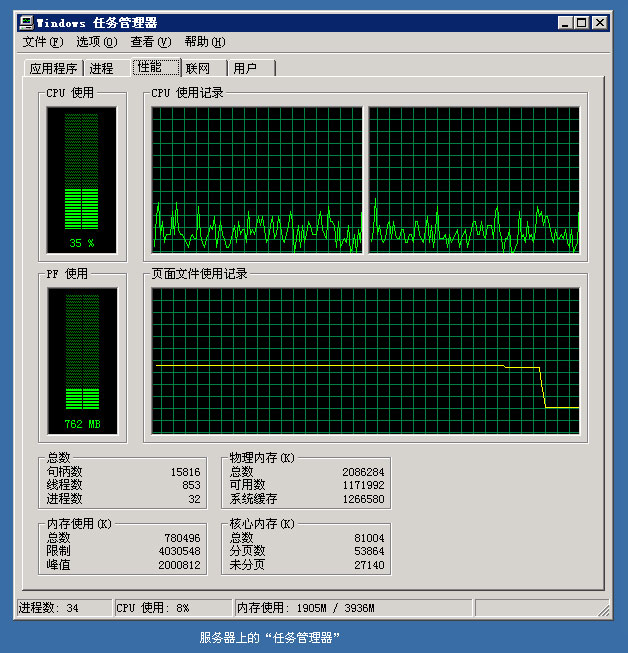Click the PF 使用 762 MB gauge

click(x=82, y=361)
